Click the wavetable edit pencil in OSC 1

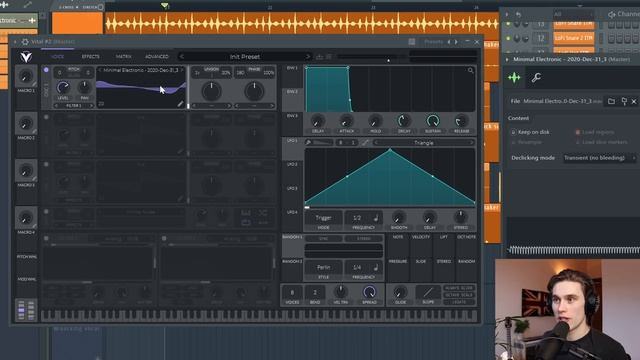pos(180,104)
